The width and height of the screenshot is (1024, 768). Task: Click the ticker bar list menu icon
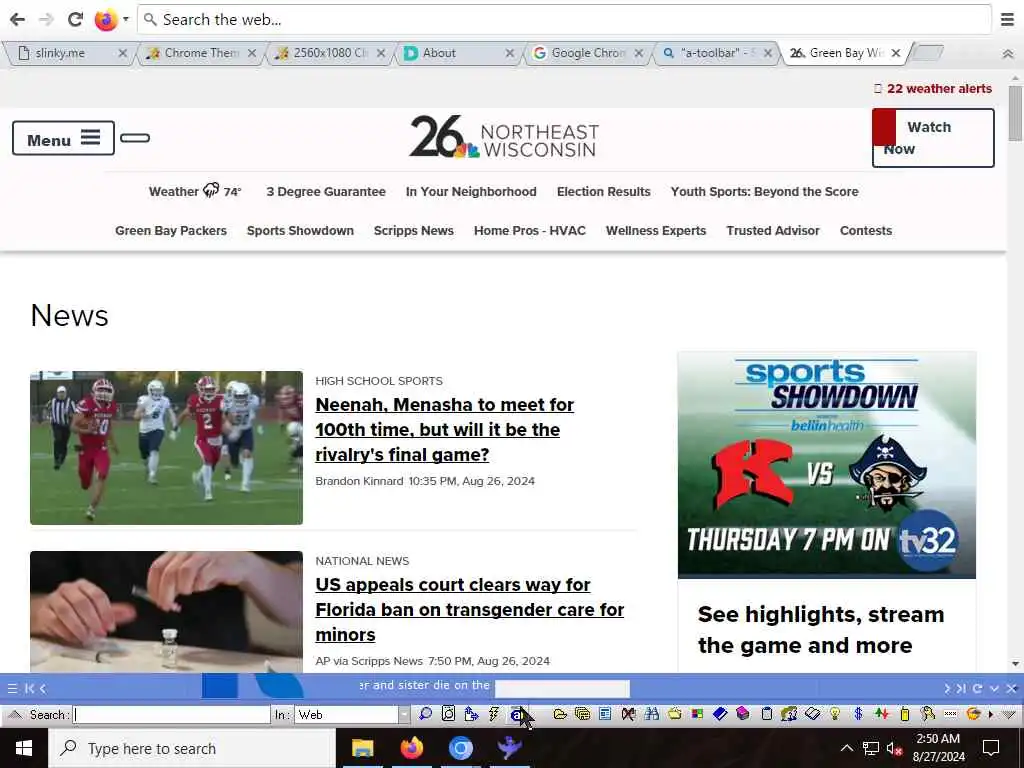(12, 688)
